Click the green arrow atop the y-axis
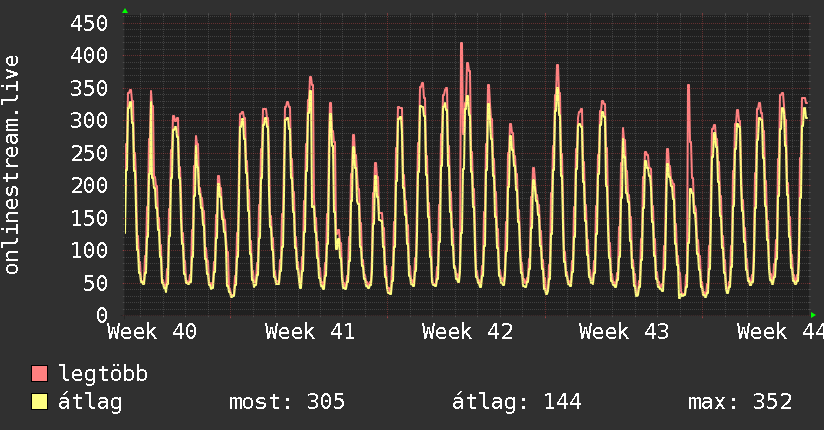Screen dimensions: 824x430 [125, 11]
